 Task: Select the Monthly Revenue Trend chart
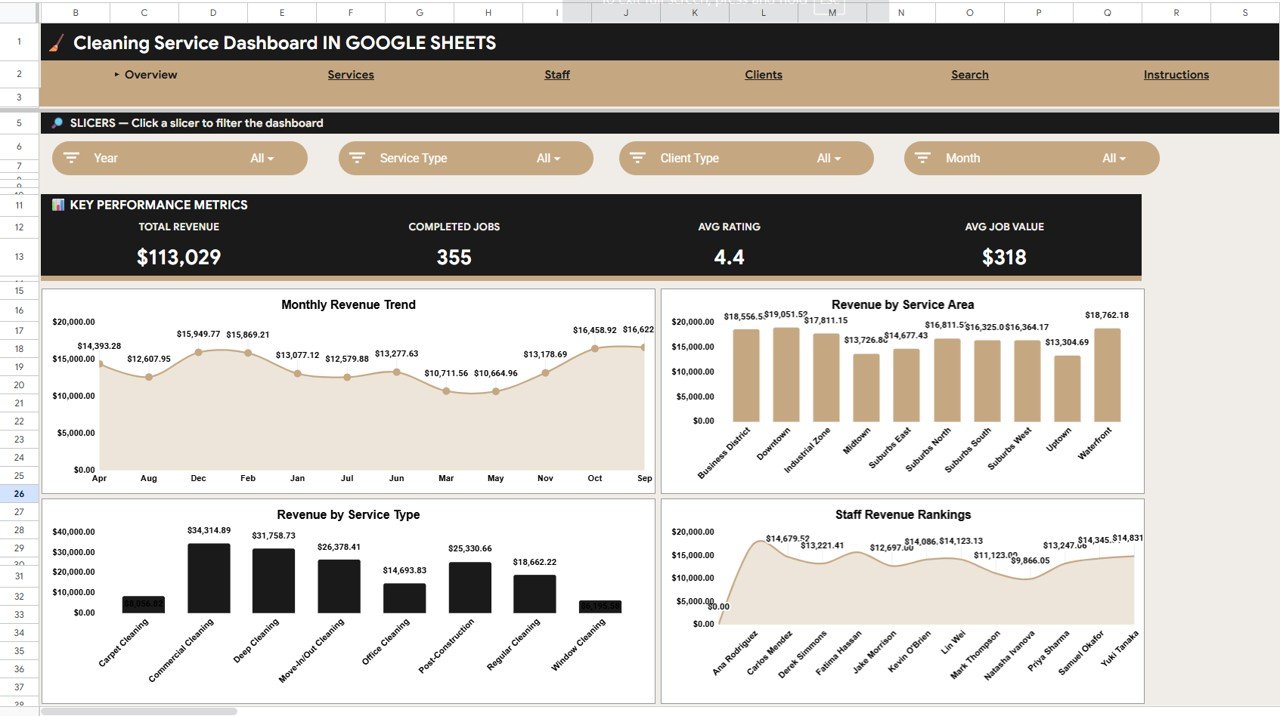click(347, 390)
